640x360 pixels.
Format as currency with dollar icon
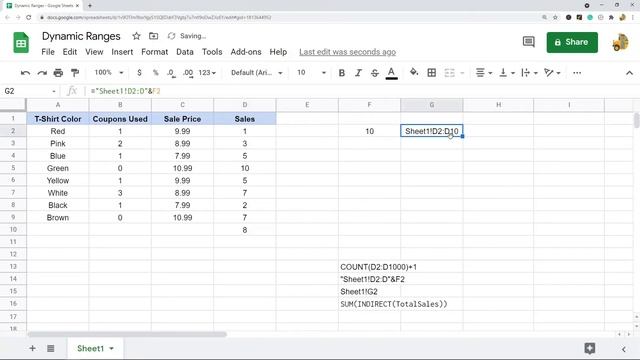tap(139, 73)
